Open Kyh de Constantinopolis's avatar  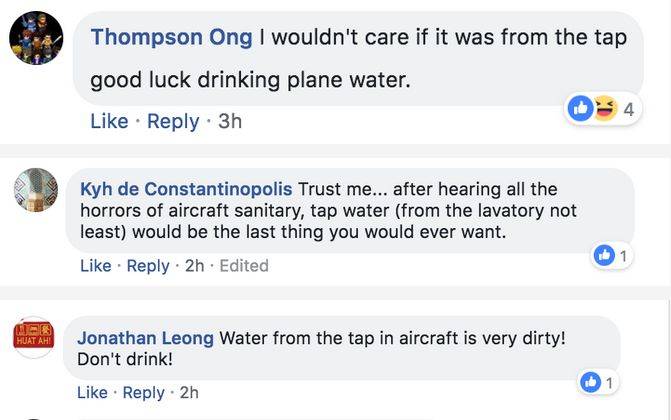pos(35,190)
